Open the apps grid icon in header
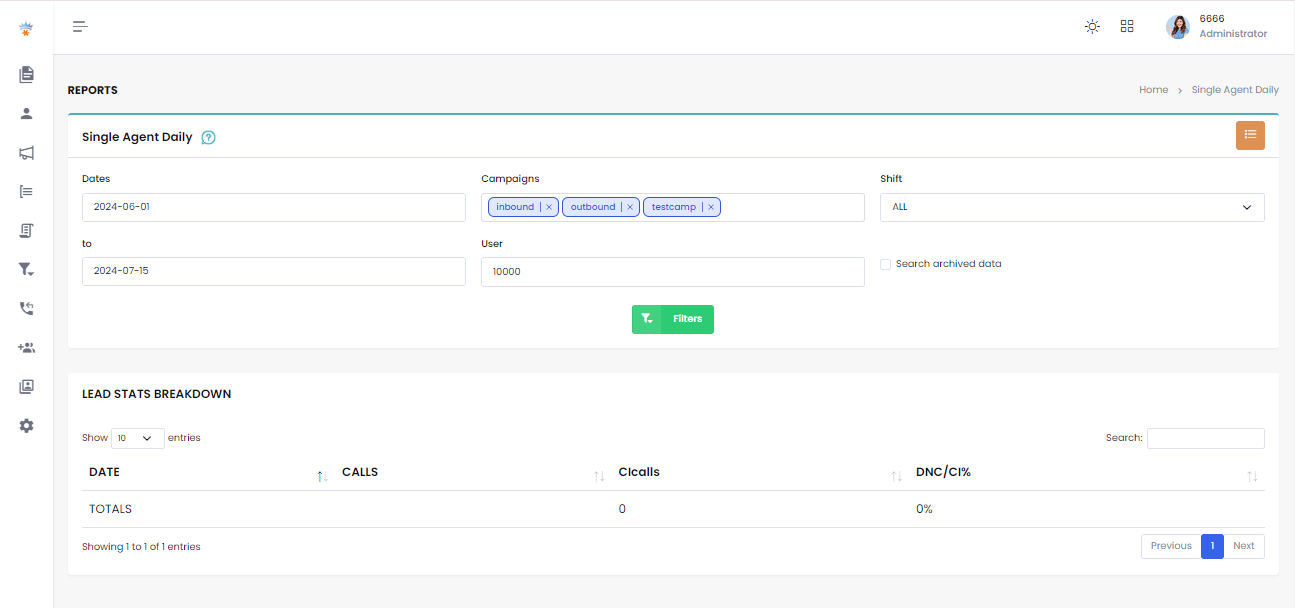This screenshot has width=1295, height=608. point(1127,27)
